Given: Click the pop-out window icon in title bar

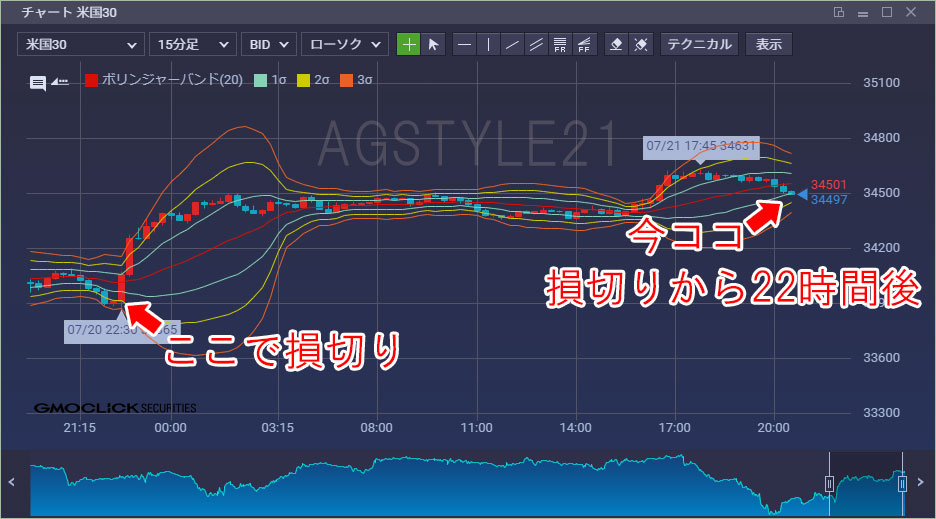Looking at the screenshot, I should pyautogui.click(x=839, y=12).
